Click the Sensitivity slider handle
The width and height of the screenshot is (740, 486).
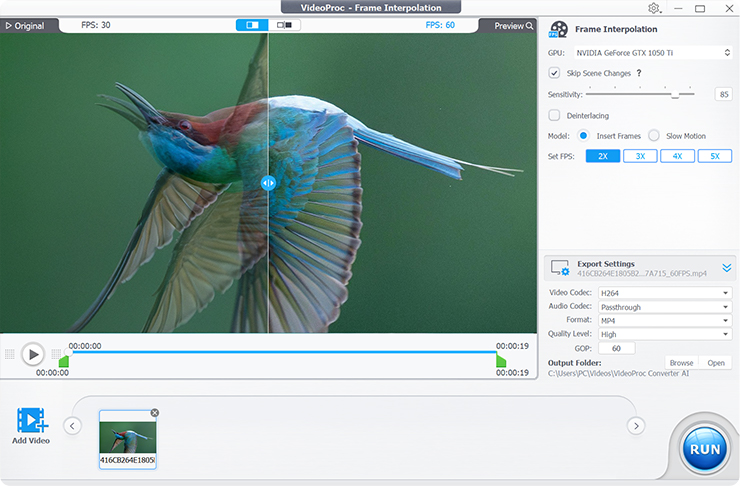click(677, 94)
